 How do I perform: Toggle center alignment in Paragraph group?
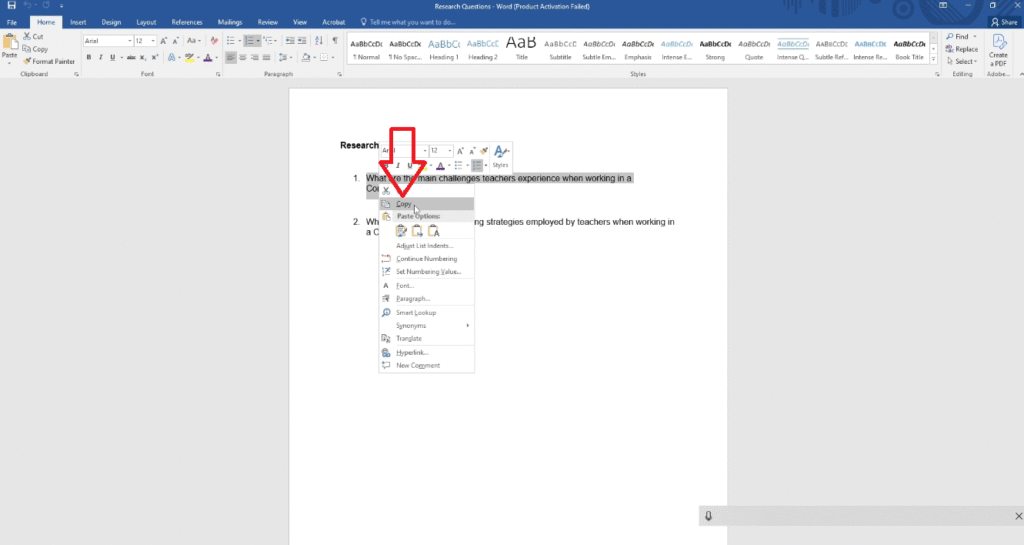tap(242, 58)
